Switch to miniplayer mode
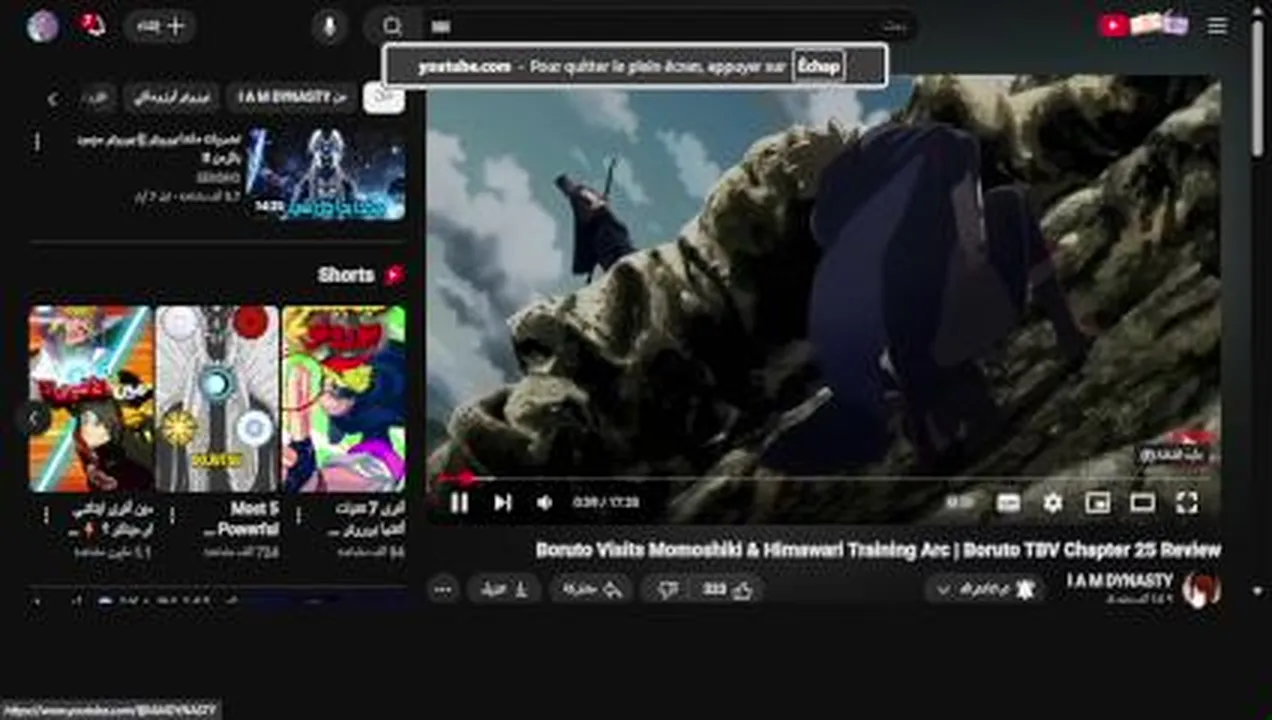The height and width of the screenshot is (720, 1272). click(1097, 503)
